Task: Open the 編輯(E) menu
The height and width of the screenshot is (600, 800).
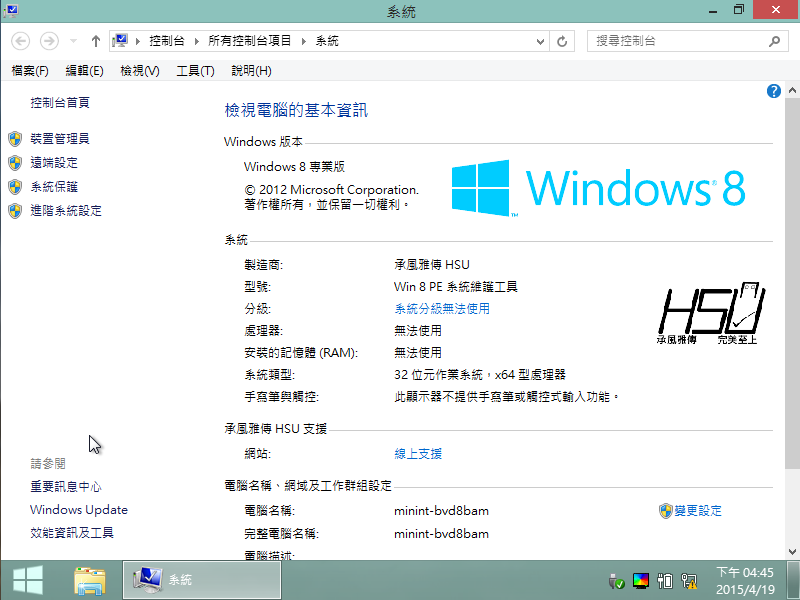Action: click(85, 70)
